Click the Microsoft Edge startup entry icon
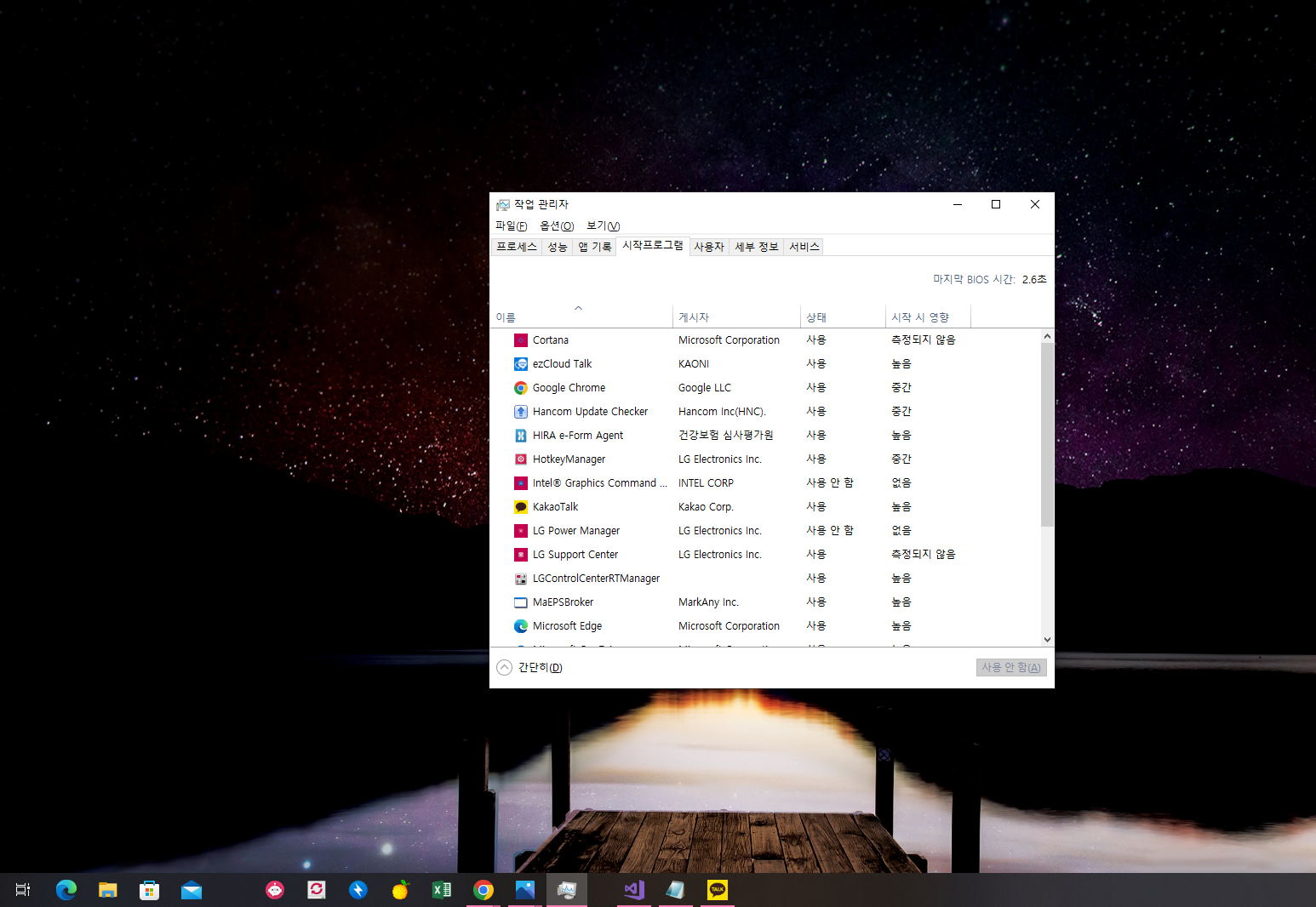The height and width of the screenshot is (907, 1316). tap(521, 626)
